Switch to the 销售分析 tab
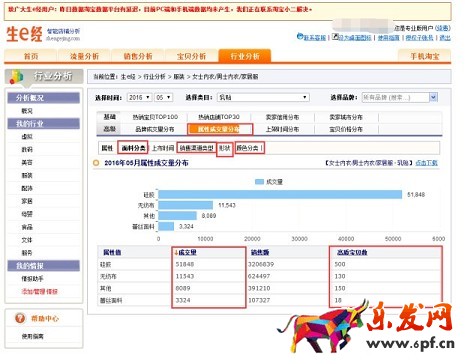This screenshot has height=364, width=465. tap(138, 56)
